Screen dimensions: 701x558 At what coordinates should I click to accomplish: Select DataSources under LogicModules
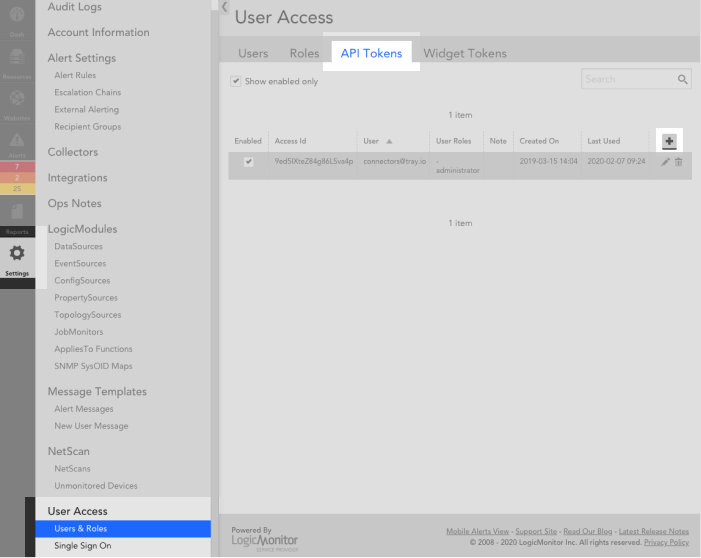[78, 246]
